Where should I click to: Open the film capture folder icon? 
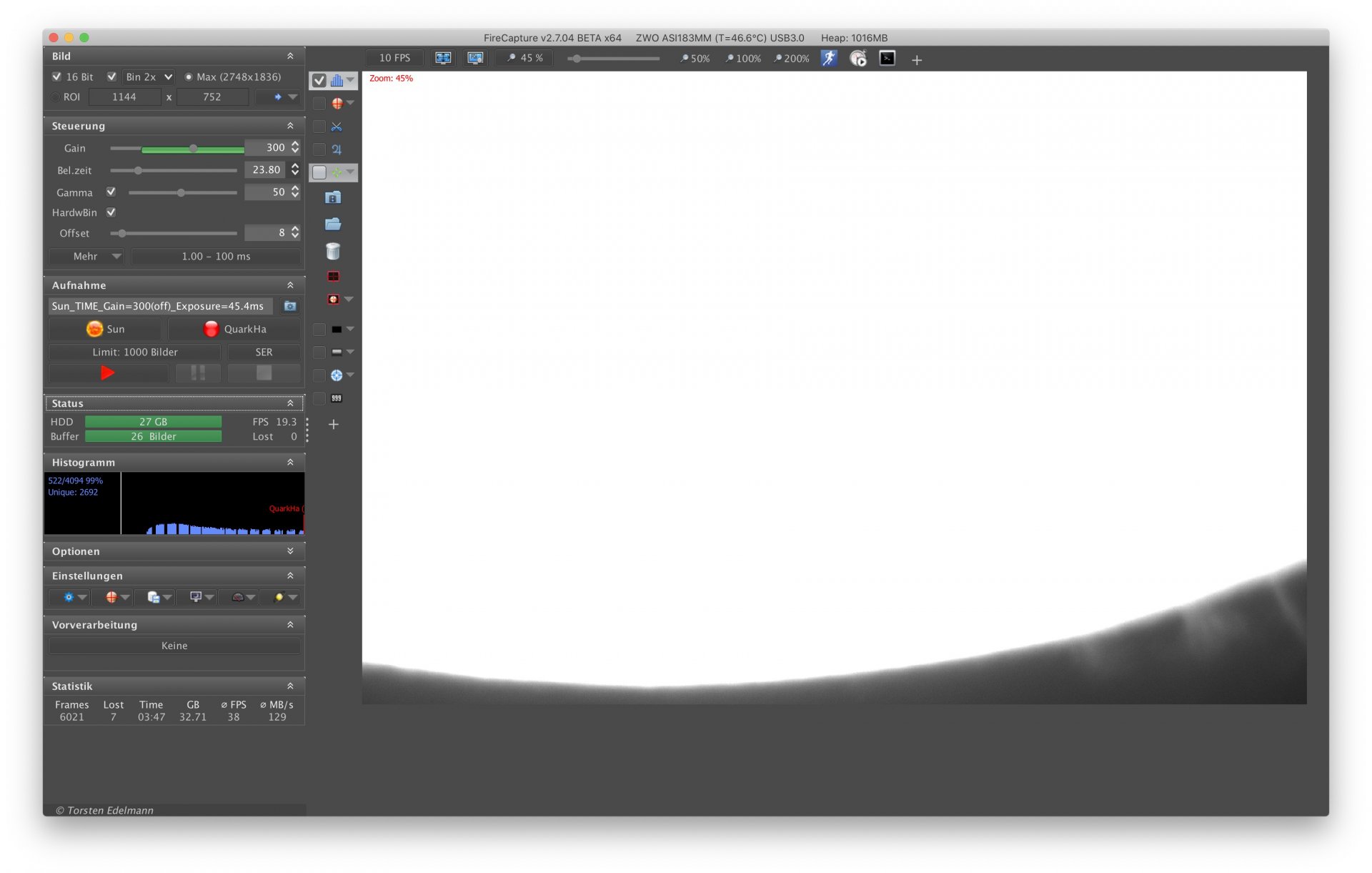333,197
